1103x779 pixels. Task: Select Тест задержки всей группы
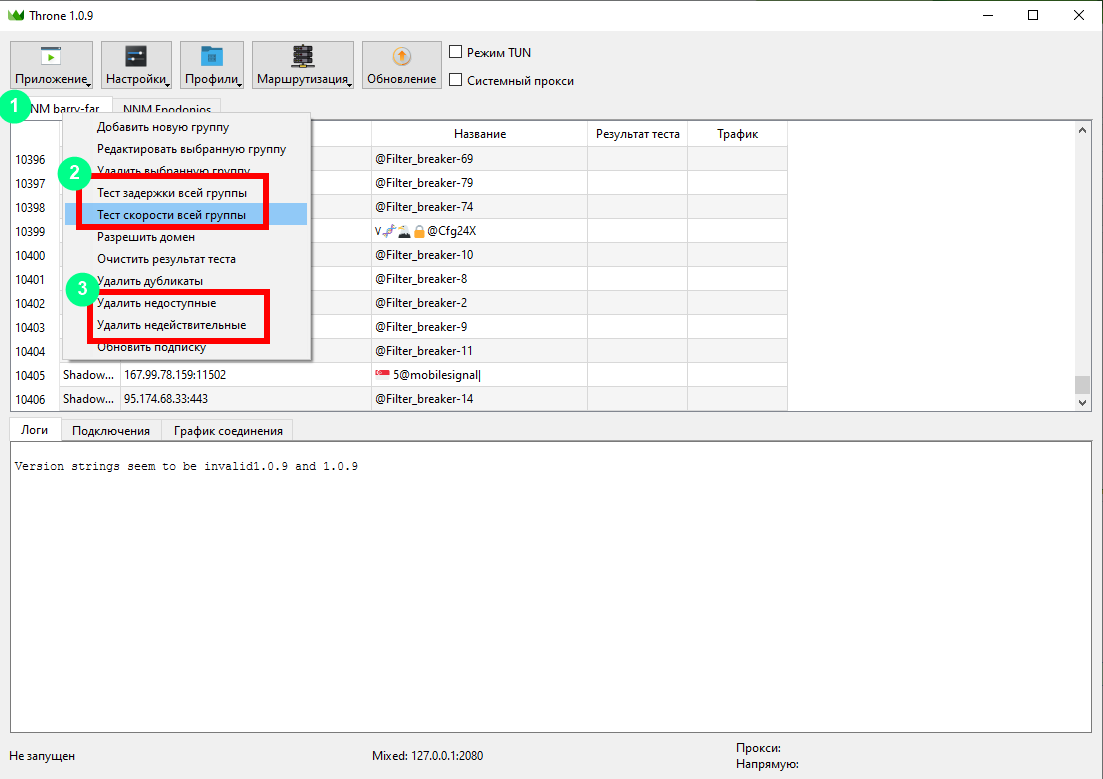point(186,192)
